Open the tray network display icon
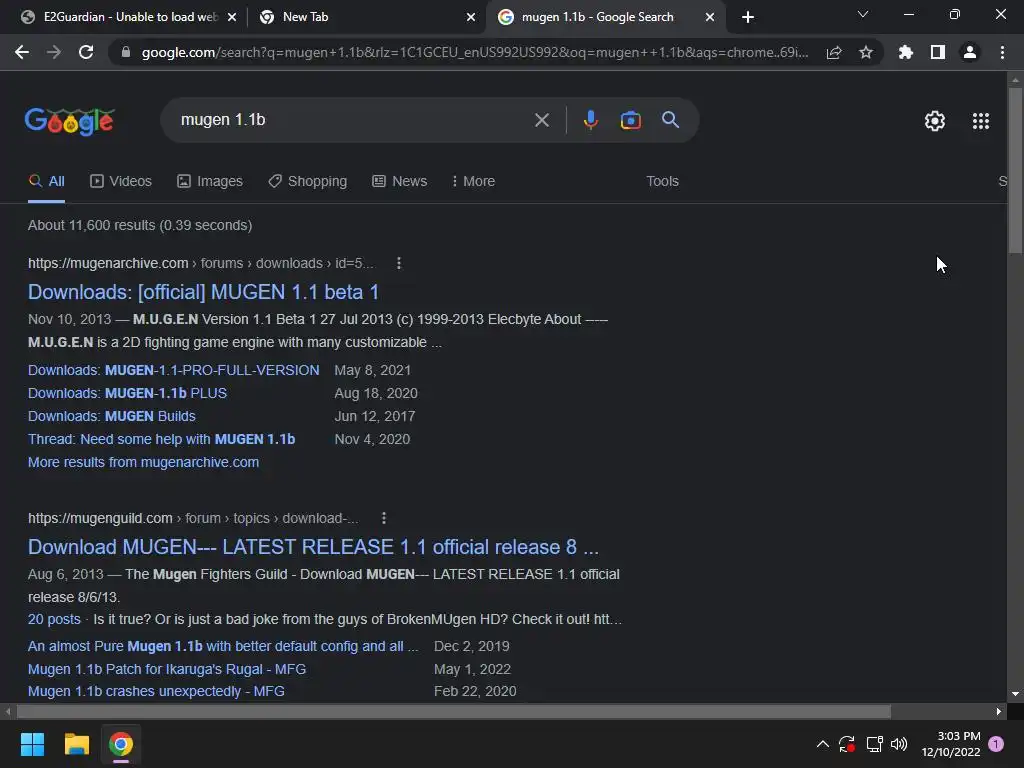 874,744
